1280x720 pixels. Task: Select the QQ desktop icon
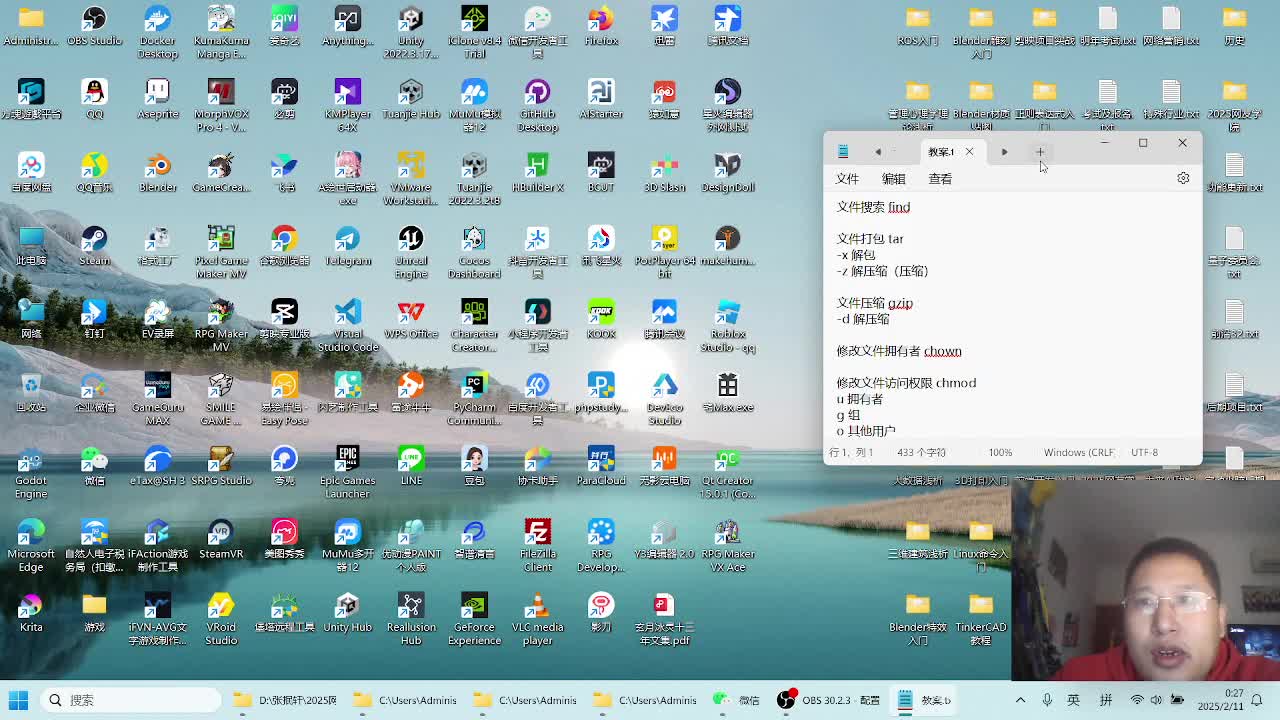[x=94, y=100]
